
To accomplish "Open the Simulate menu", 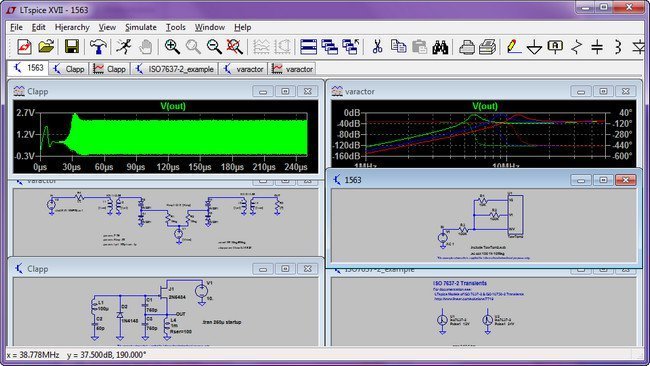I will [x=141, y=27].
